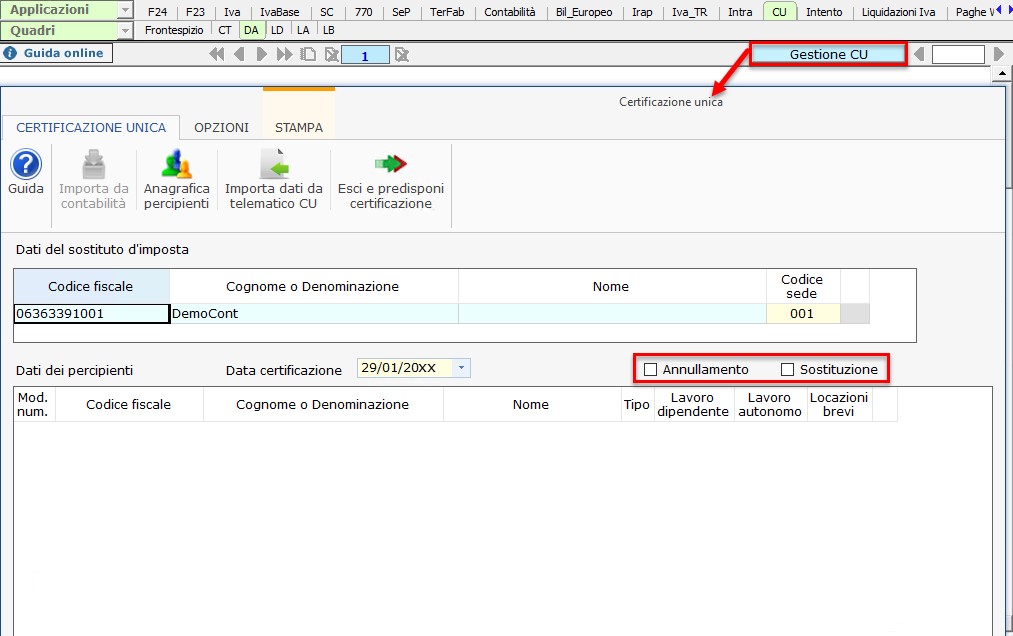Open the TerFab tab
1013x636 pixels.
tap(447, 12)
